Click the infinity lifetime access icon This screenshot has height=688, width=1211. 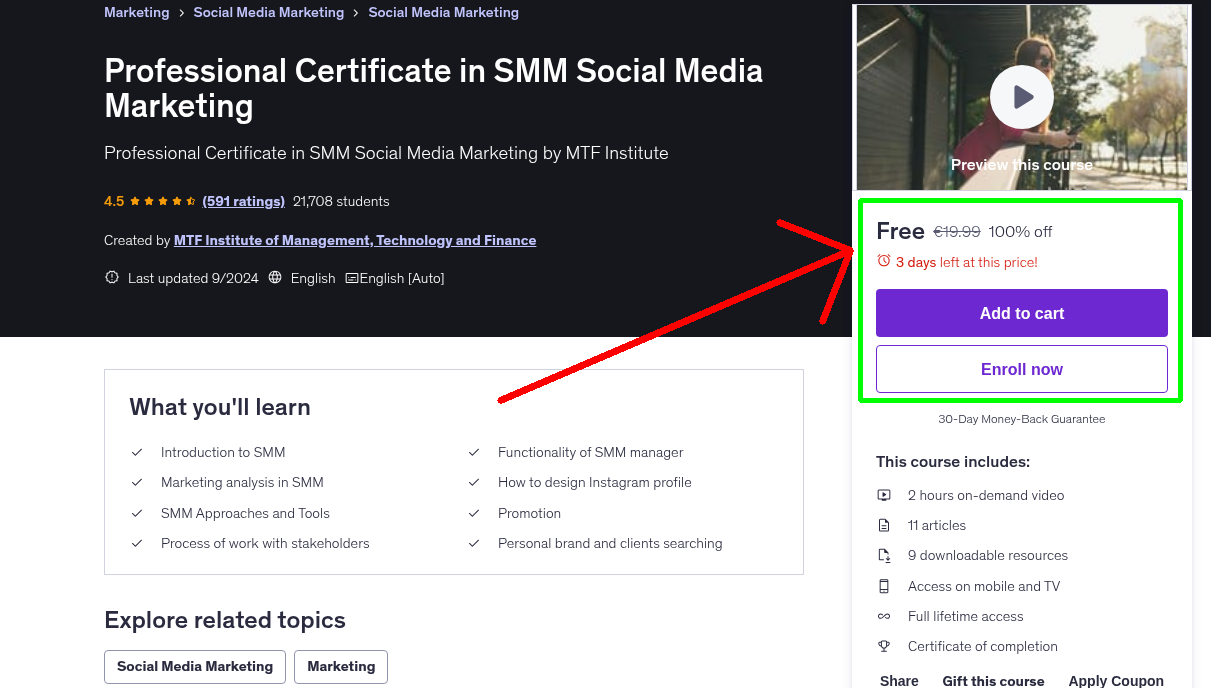[x=884, y=616]
